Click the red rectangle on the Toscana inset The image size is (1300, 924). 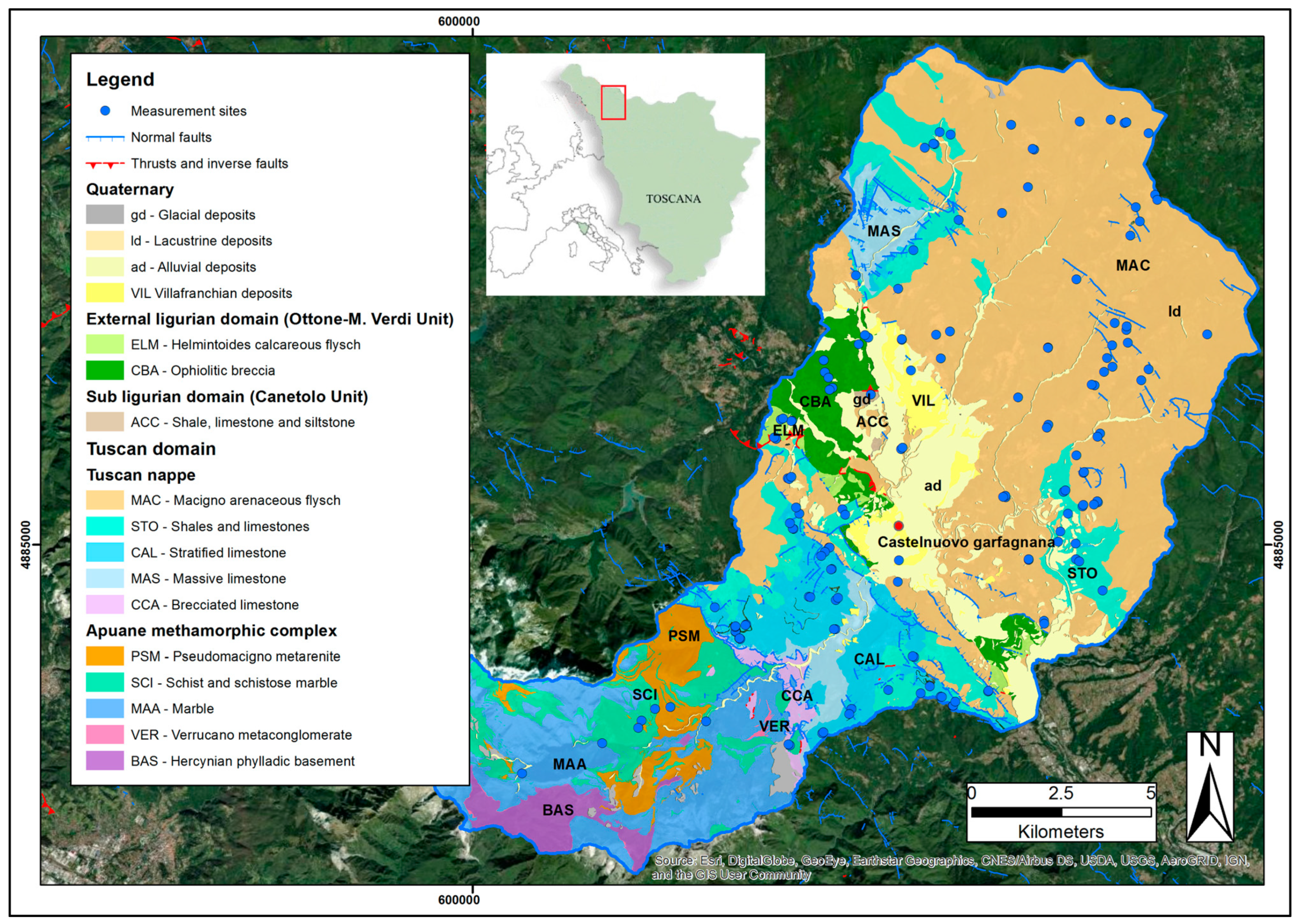(613, 103)
